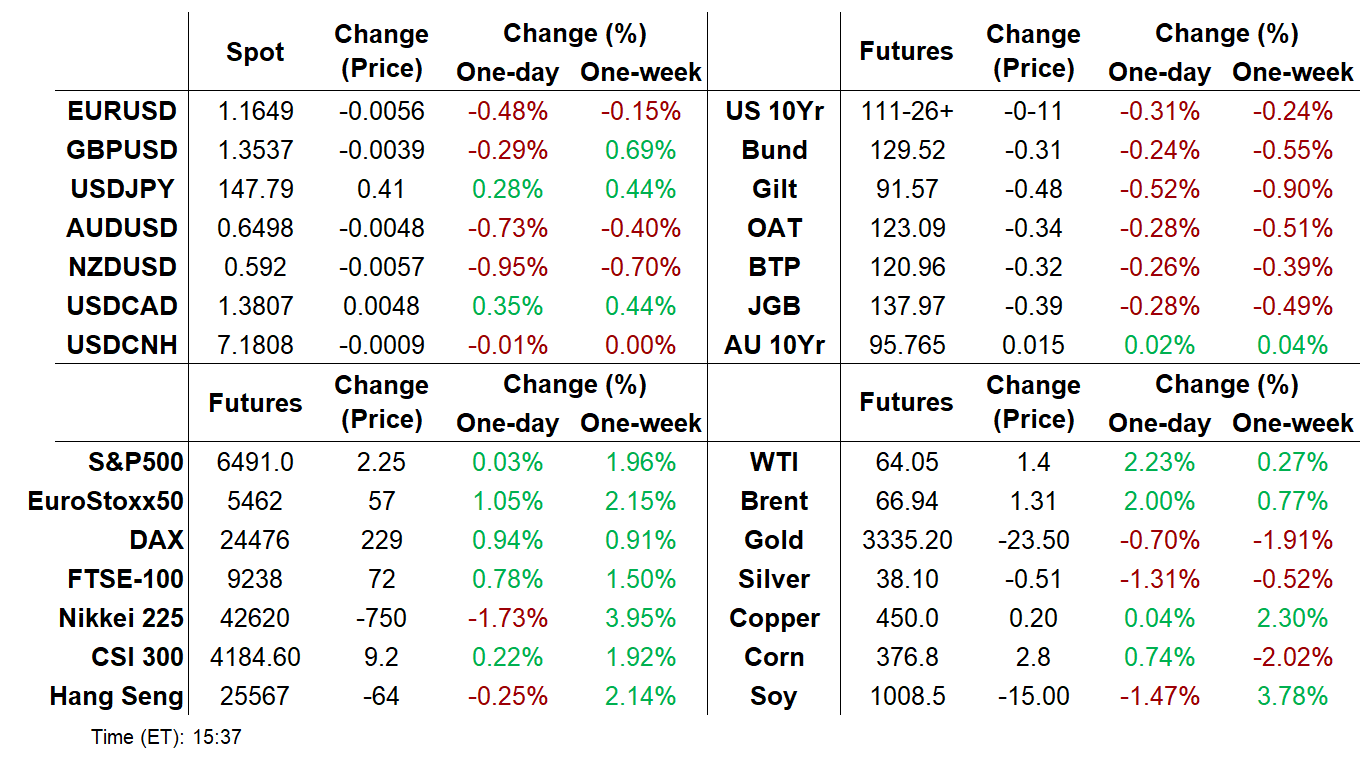The height and width of the screenshot is (766, 1372).
Task: Select the USDCNH spot price 7.1808
Action: click(255, 345)
